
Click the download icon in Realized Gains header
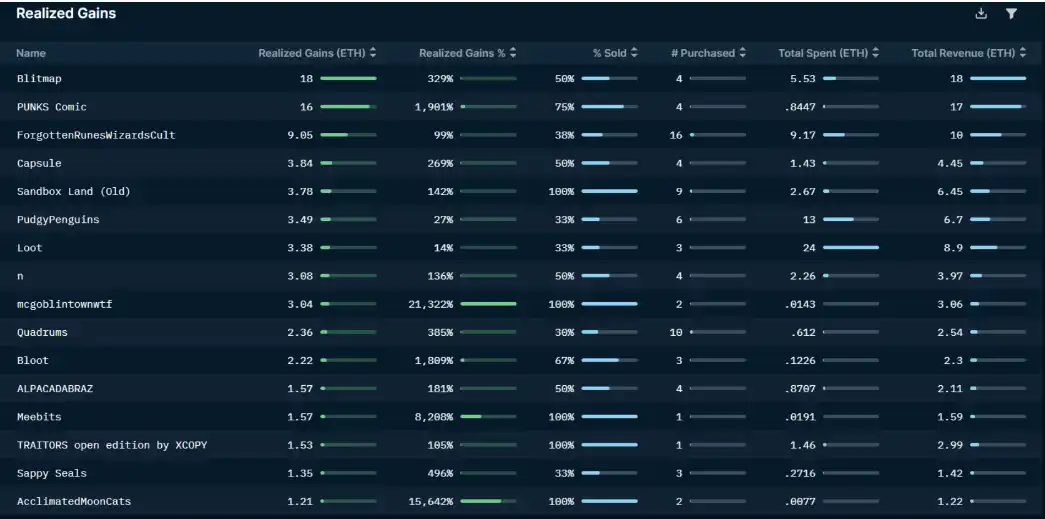(981, 13)
